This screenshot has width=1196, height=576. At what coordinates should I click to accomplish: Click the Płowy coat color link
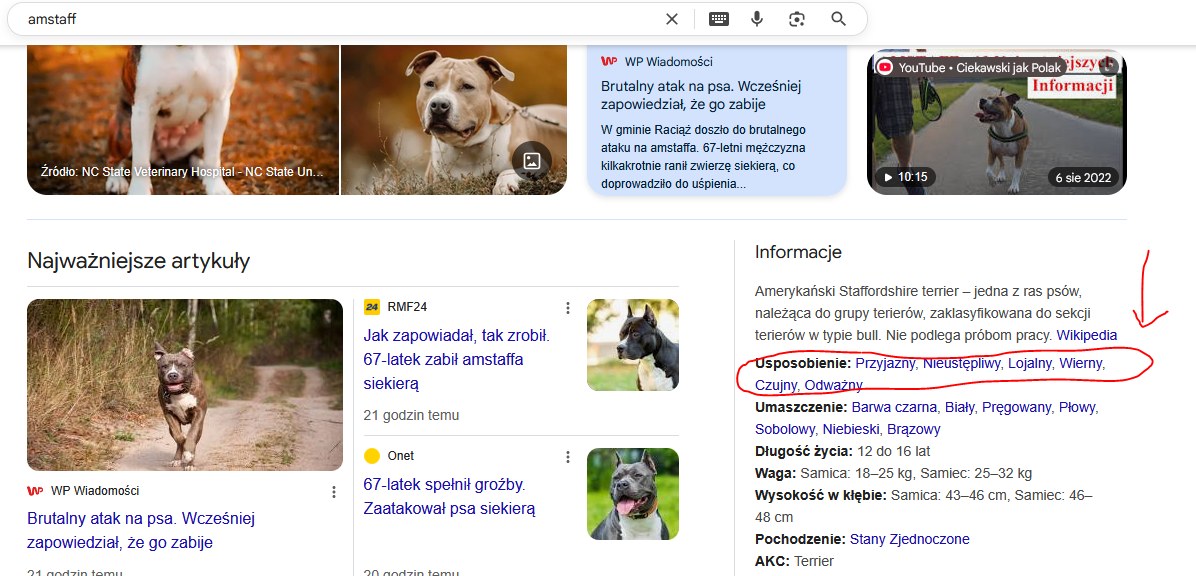(1078, 407)
